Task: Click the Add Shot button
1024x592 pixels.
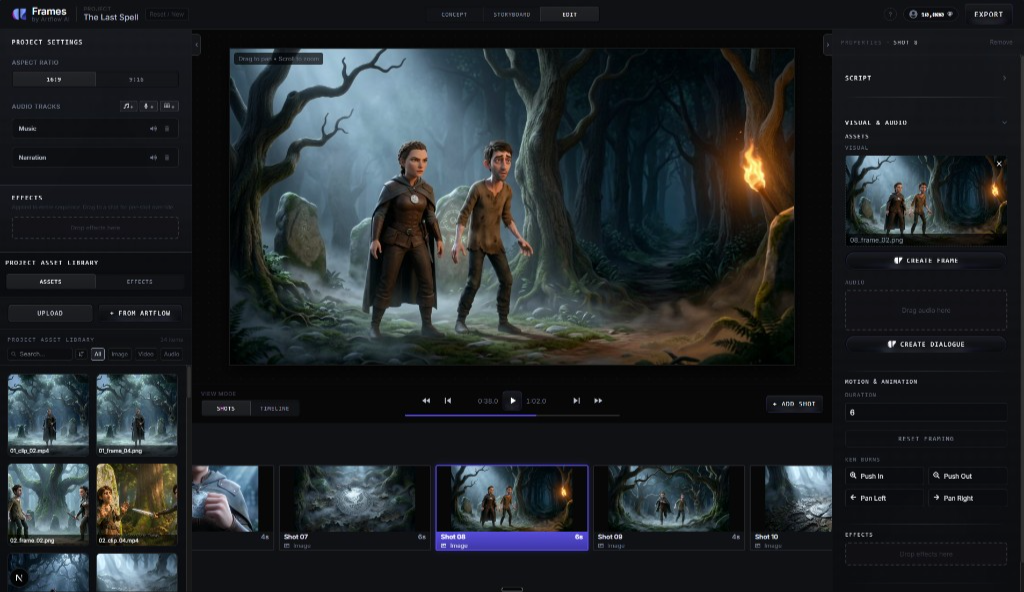Action: coord(794,404)
